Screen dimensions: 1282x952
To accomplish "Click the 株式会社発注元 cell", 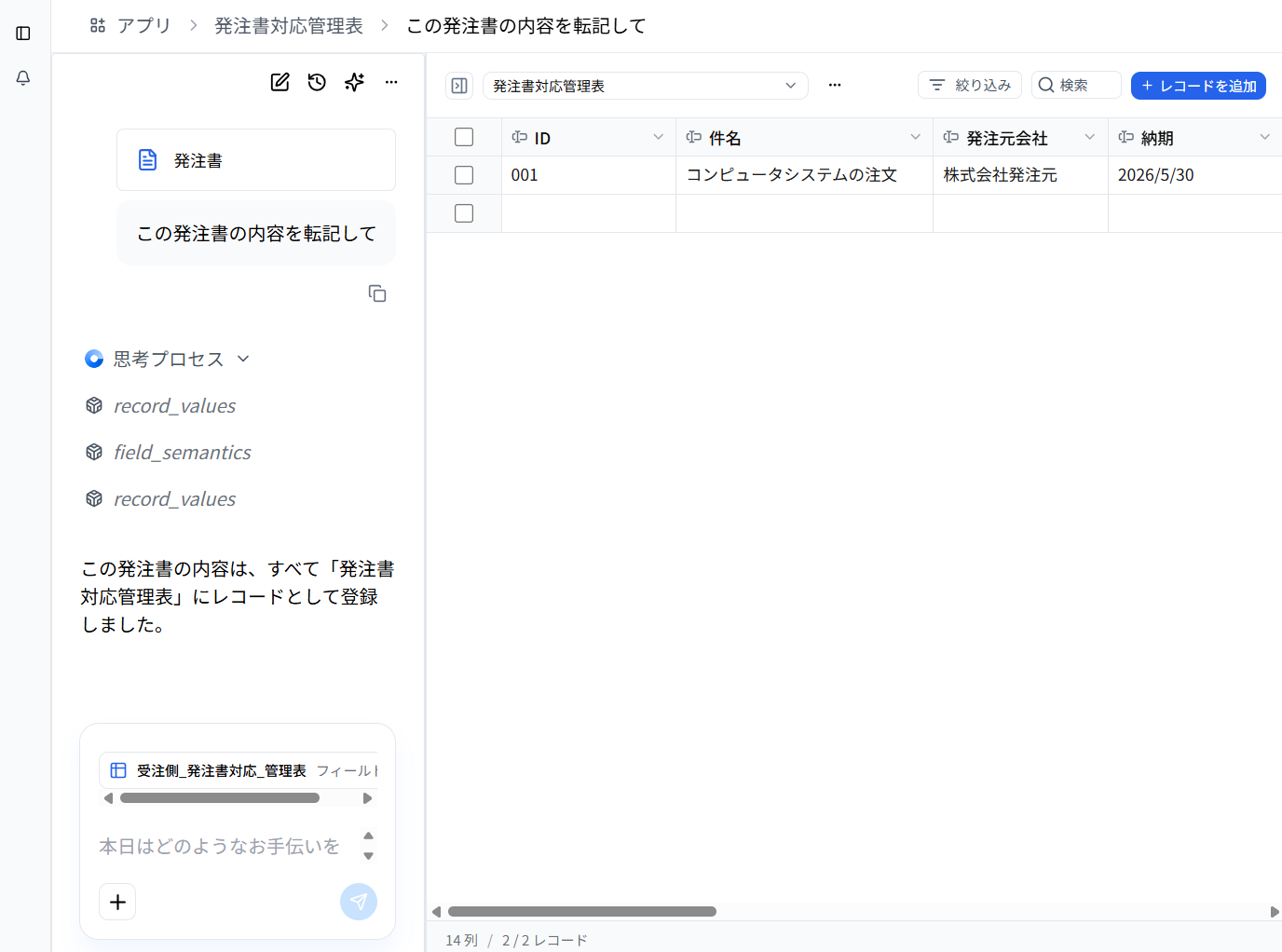I will 1020,175.
